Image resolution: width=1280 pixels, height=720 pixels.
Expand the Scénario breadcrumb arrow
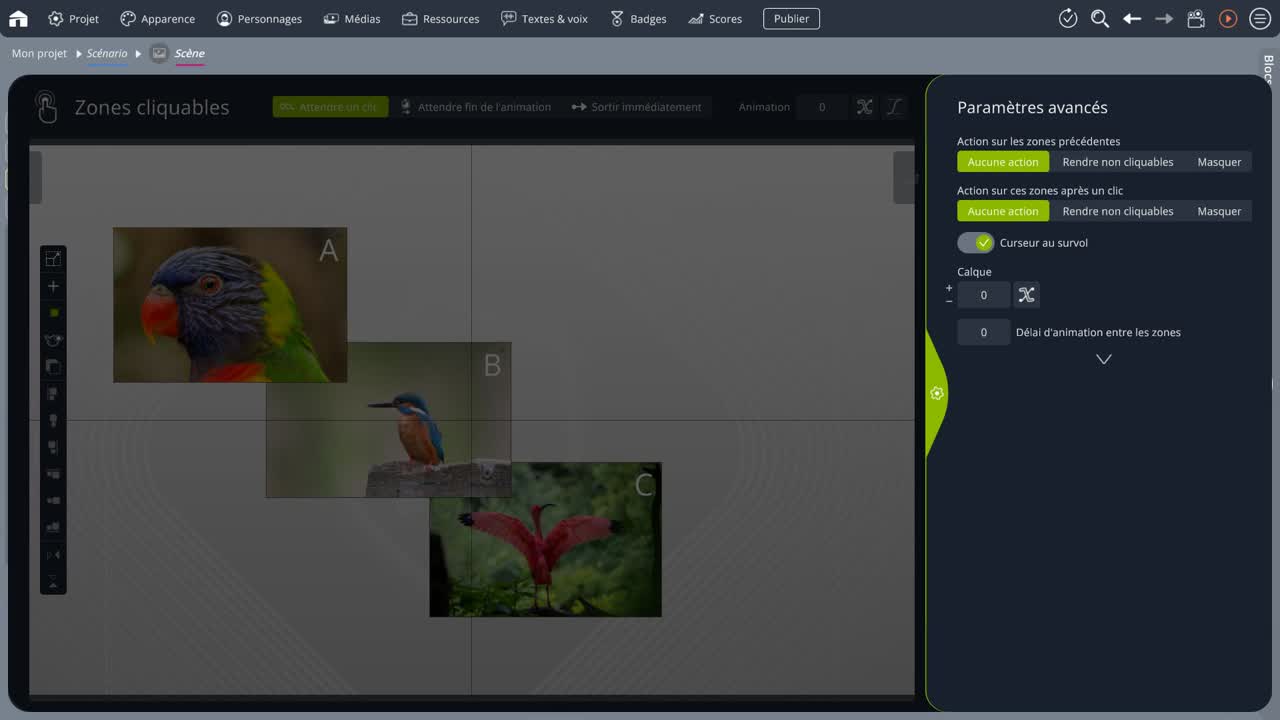point(139,54)
